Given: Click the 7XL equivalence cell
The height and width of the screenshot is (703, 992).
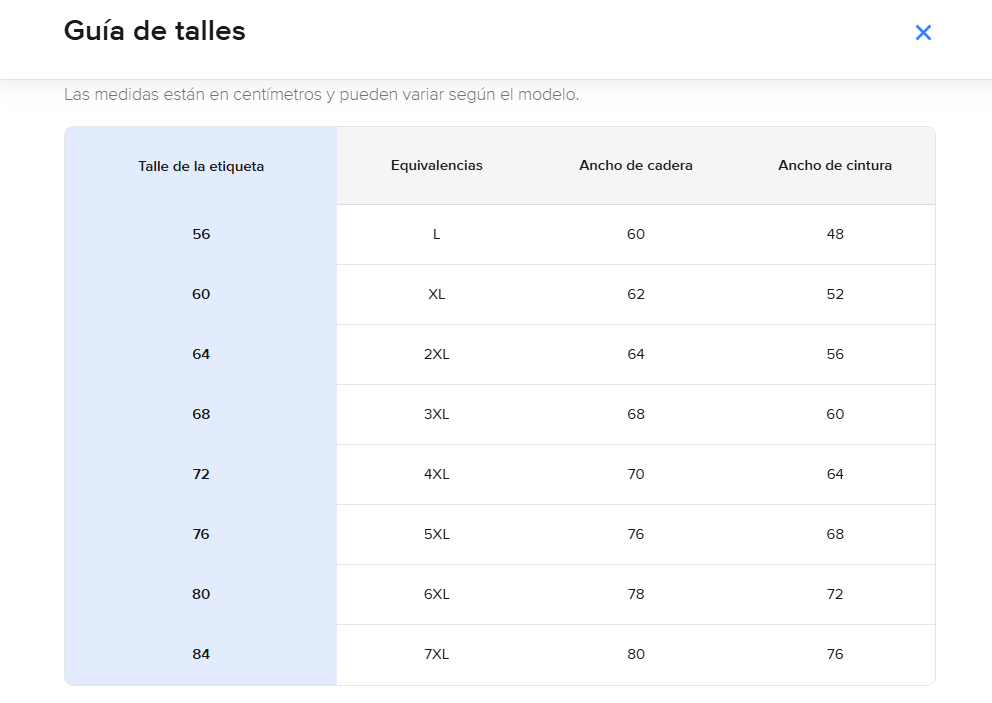Looking at the screenshot, I should pos(436,655).
